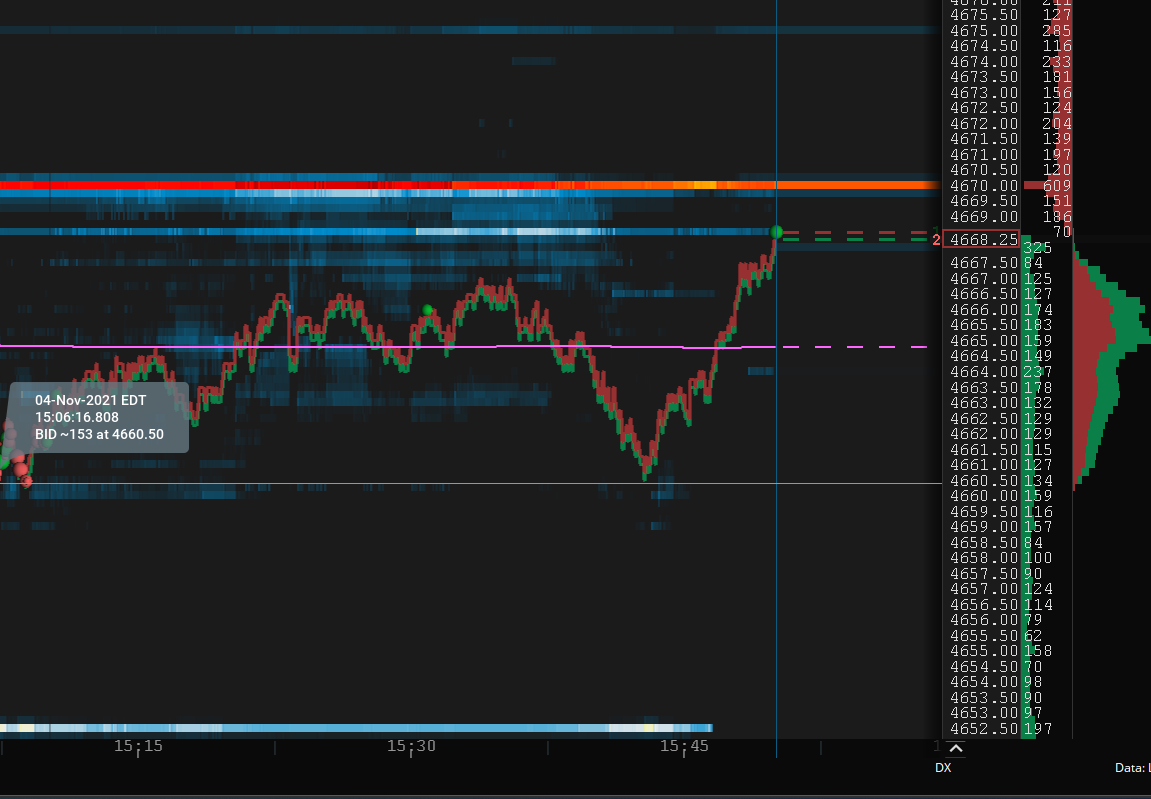Click the DX instrument label
The height and width of the screenshot is (799, 1151).
tap(943, 768)
